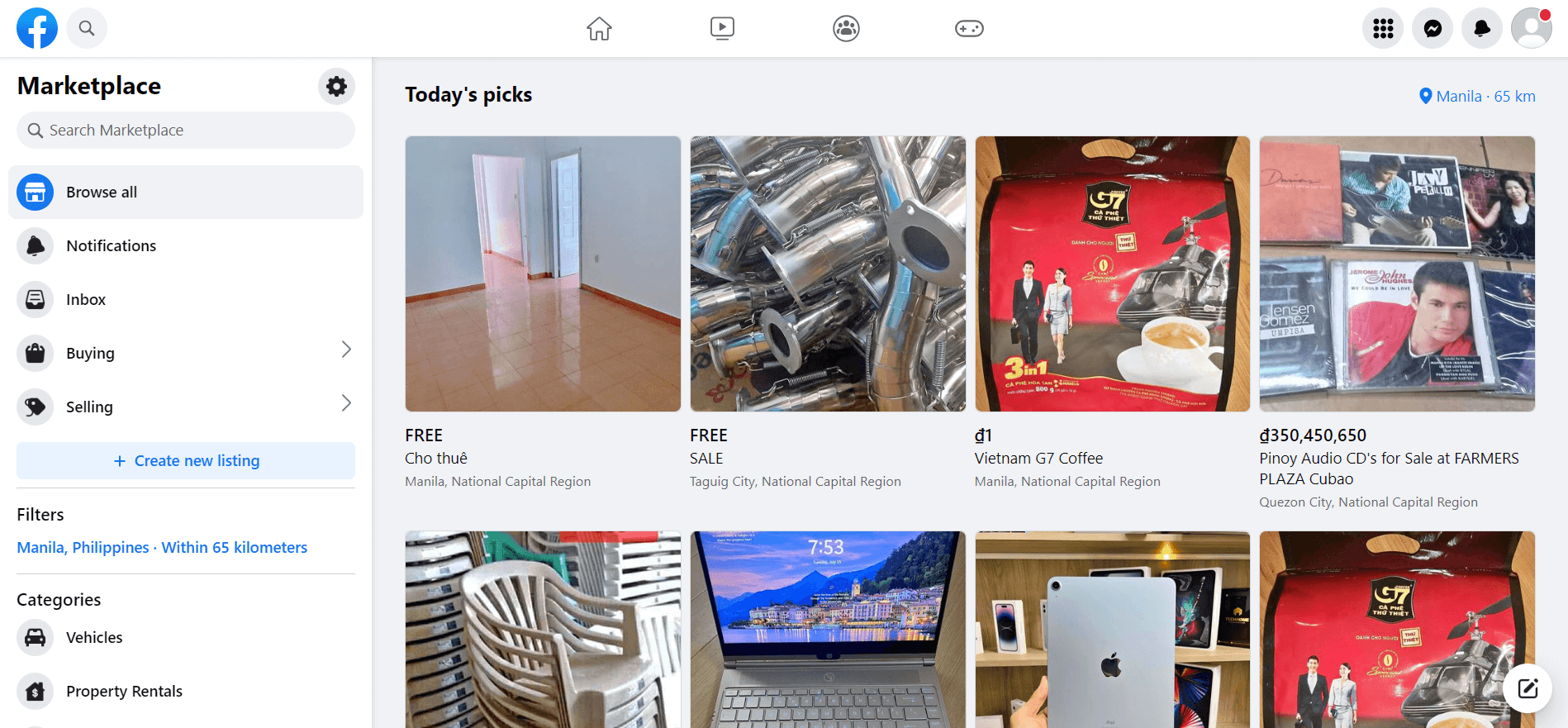1568x728 pixels.
Task: Click the new message compose icon
Action: tap(1528, 688)
